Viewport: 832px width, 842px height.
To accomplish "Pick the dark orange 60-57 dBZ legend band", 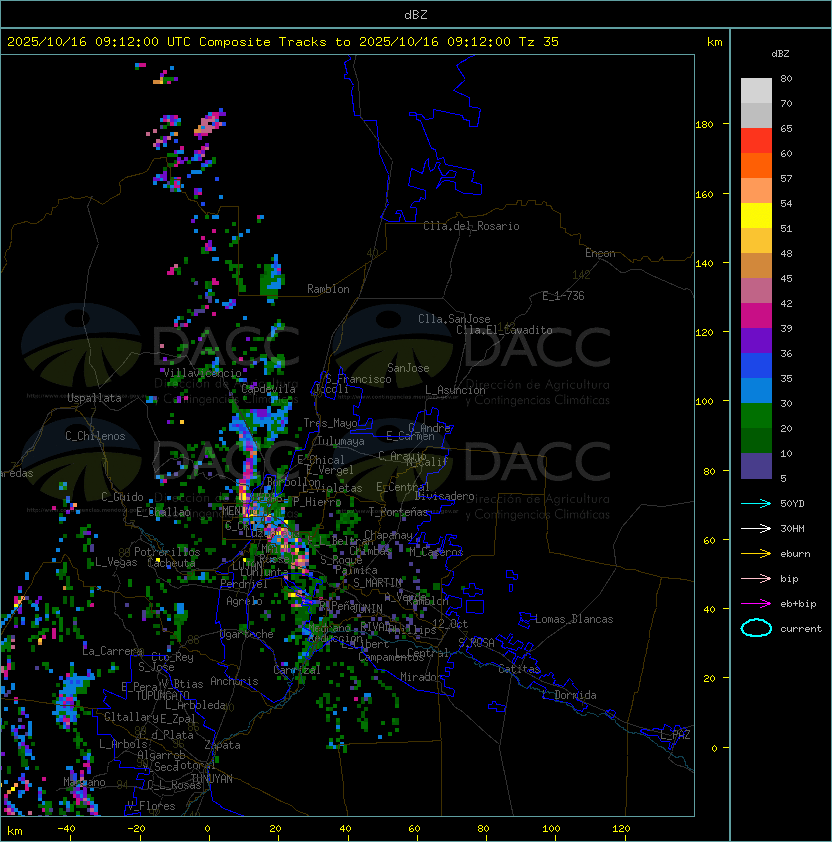I will pos(756,165).
